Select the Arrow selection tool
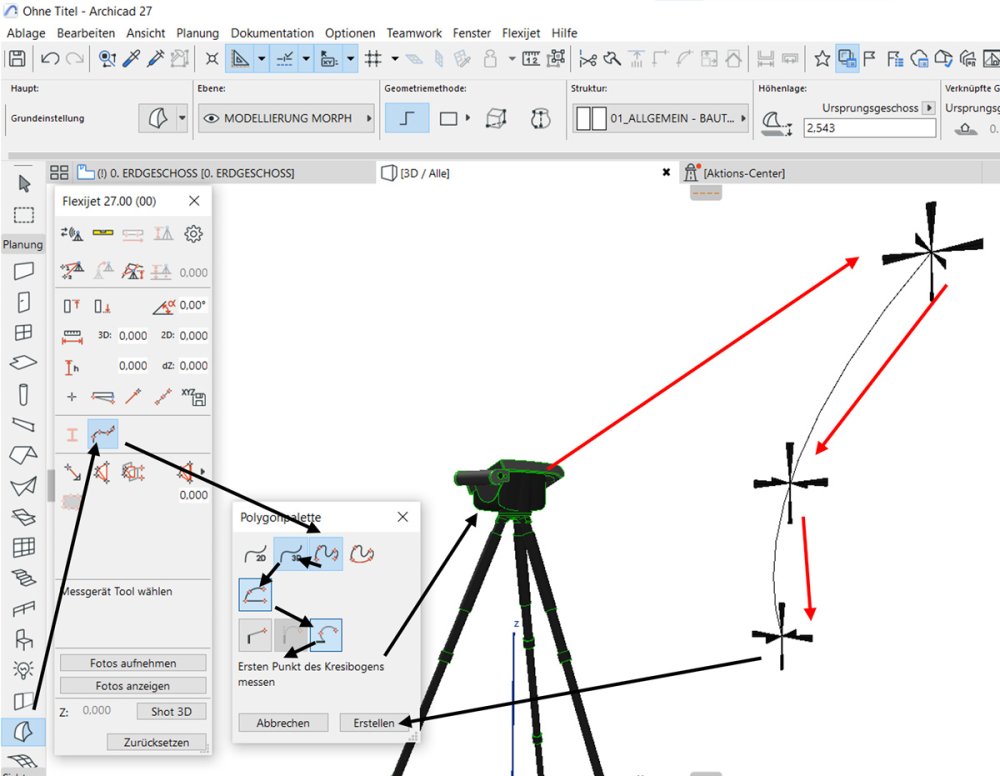The height and width of the screenshot is (776, 1000). tap(24, 184)
